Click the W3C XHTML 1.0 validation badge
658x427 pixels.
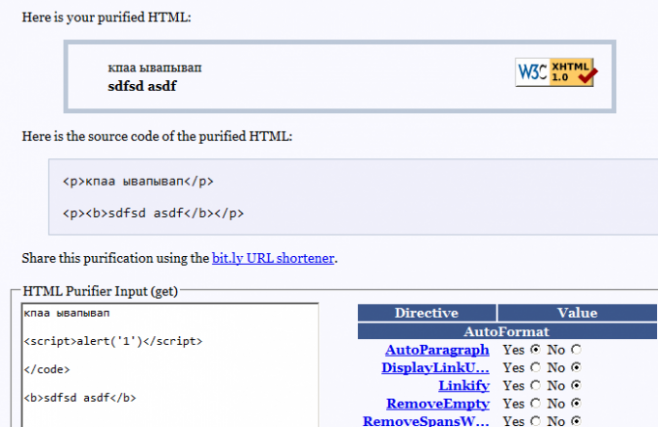click(x=556, y=72)
